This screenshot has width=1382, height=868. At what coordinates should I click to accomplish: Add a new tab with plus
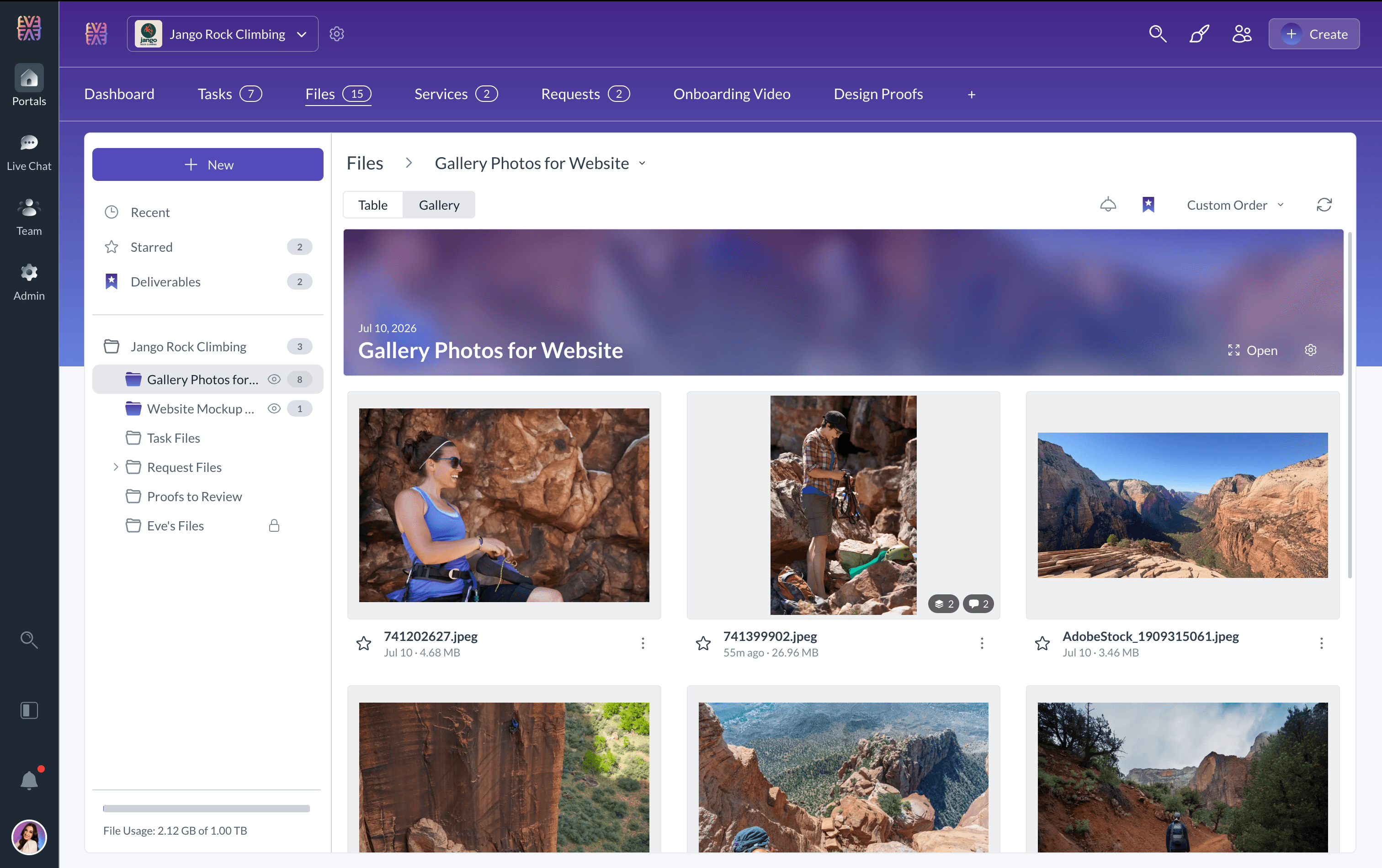pos(972,95)
